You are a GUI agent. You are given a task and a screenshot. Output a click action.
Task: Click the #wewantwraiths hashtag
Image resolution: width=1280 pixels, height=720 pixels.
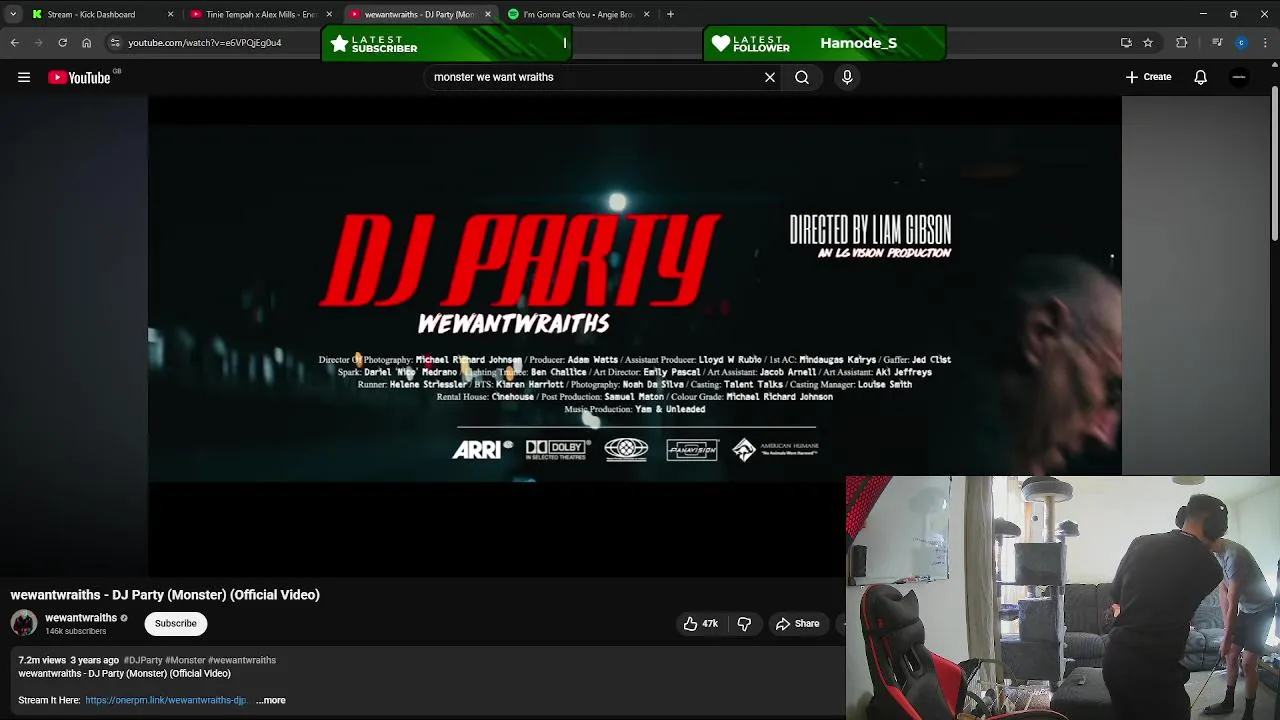(x=242, y=660)
